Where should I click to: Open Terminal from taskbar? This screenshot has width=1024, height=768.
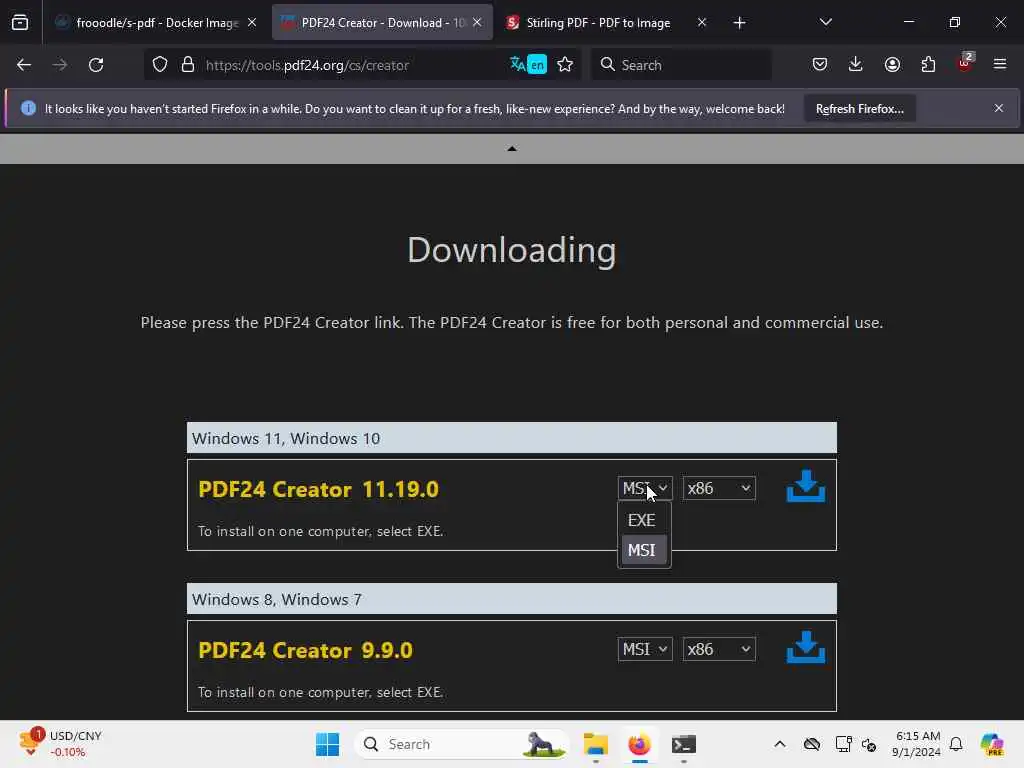coord(684,744)
